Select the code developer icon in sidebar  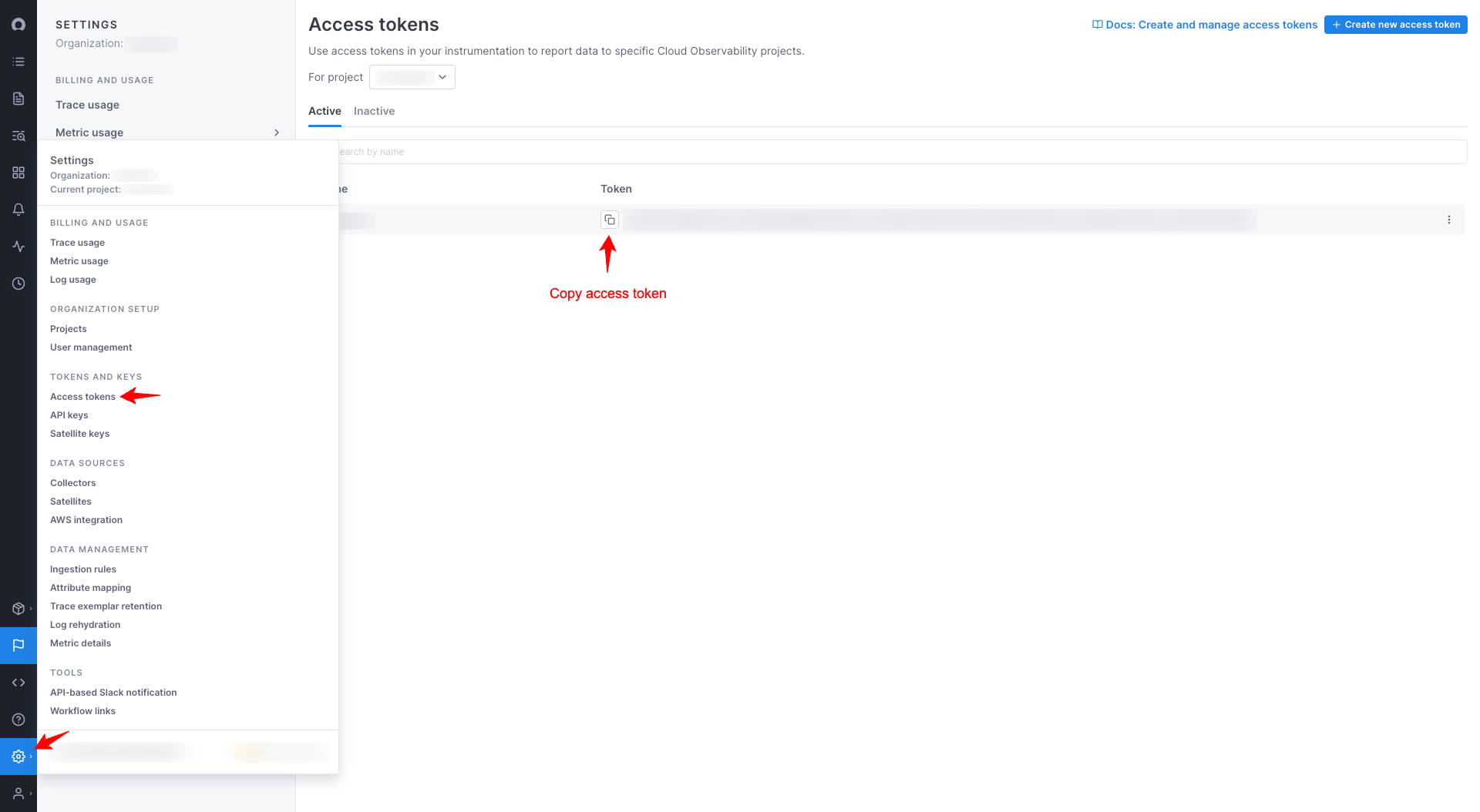point(18,682)
